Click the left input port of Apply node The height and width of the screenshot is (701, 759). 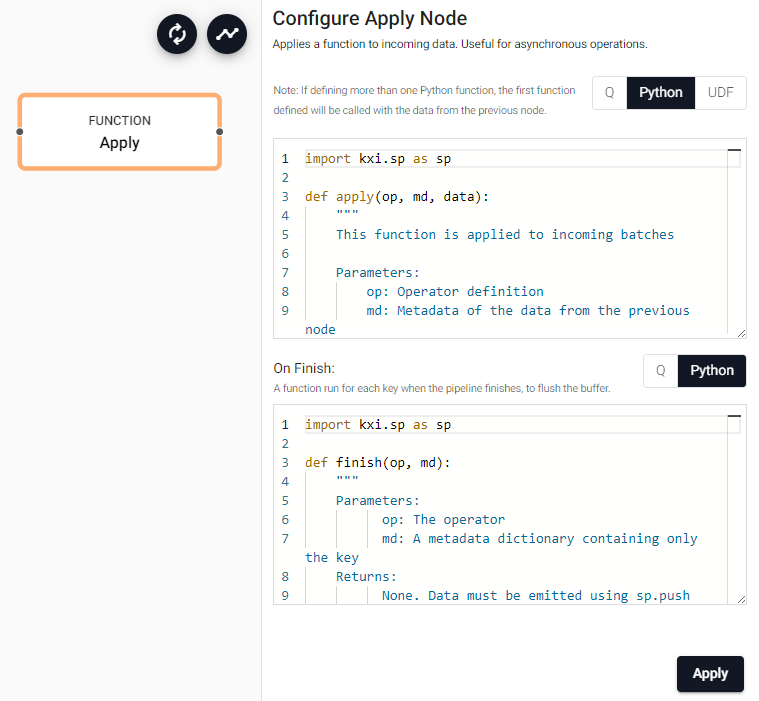click(19, 132)
